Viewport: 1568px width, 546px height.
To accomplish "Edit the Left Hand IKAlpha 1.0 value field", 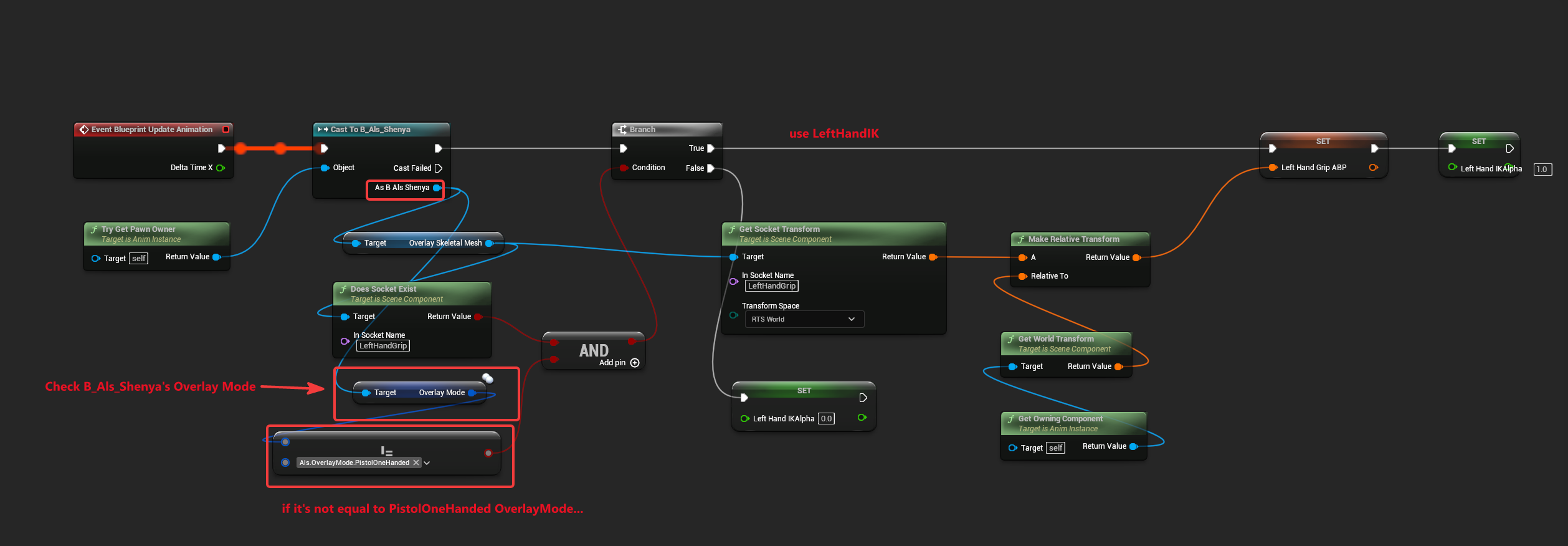I will click(x=1542, y=170).
